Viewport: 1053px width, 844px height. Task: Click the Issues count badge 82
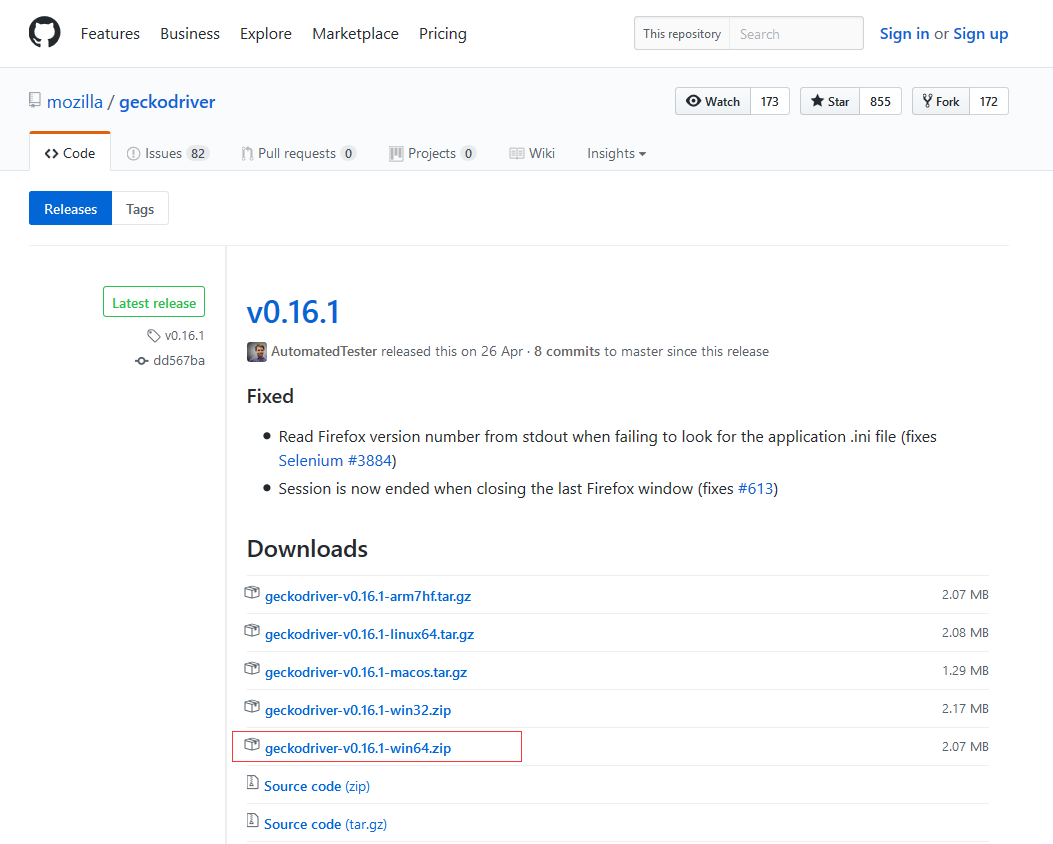click(197, 154)
